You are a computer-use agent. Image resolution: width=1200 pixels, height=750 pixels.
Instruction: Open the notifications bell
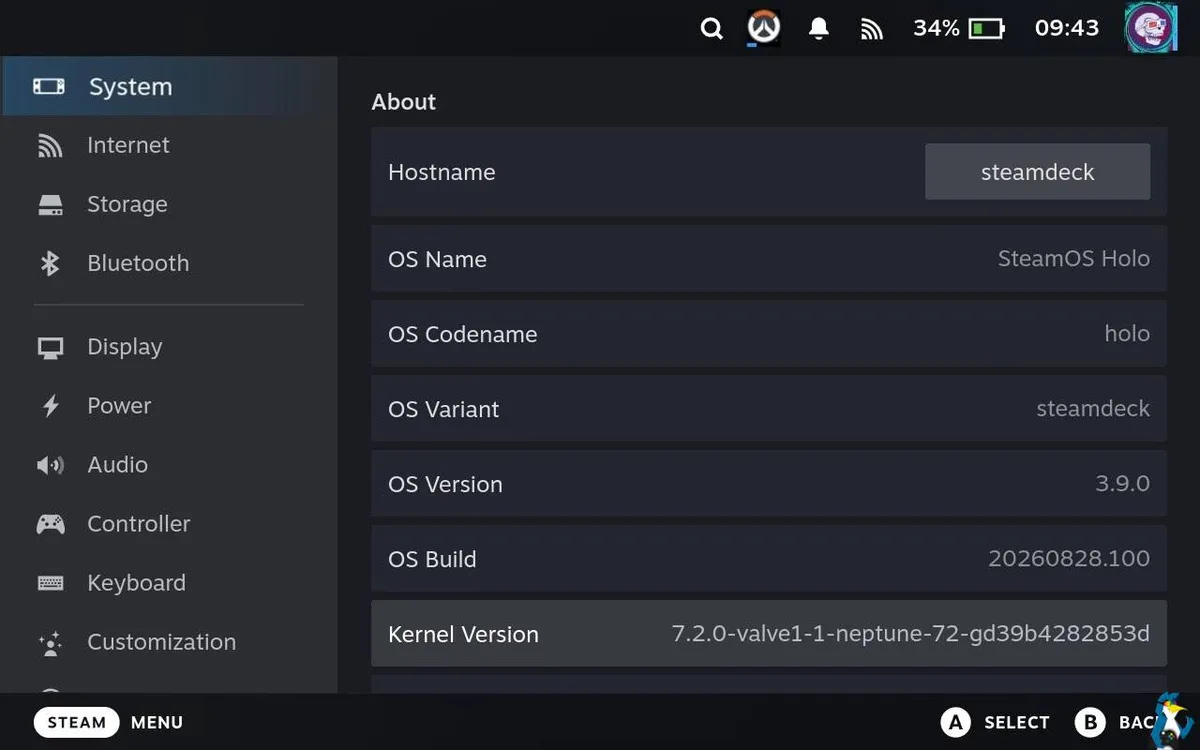click(819, 29)
